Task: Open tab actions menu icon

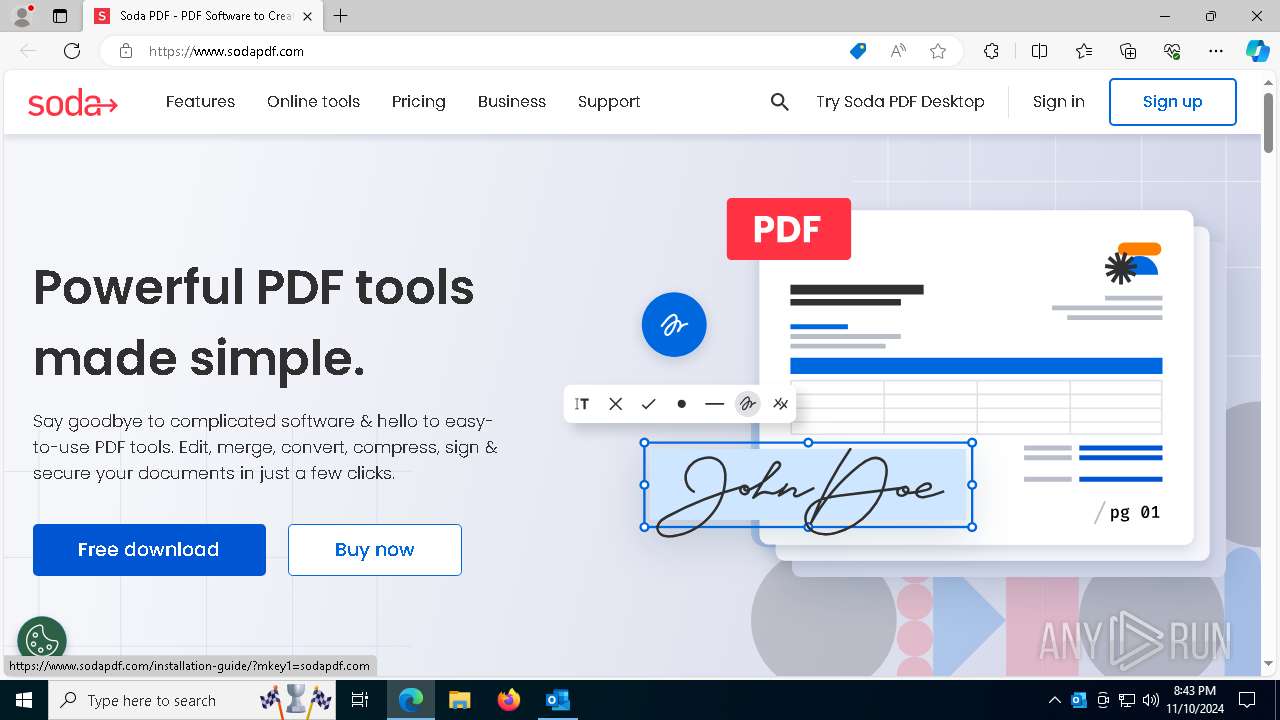Action: point(60,16)
